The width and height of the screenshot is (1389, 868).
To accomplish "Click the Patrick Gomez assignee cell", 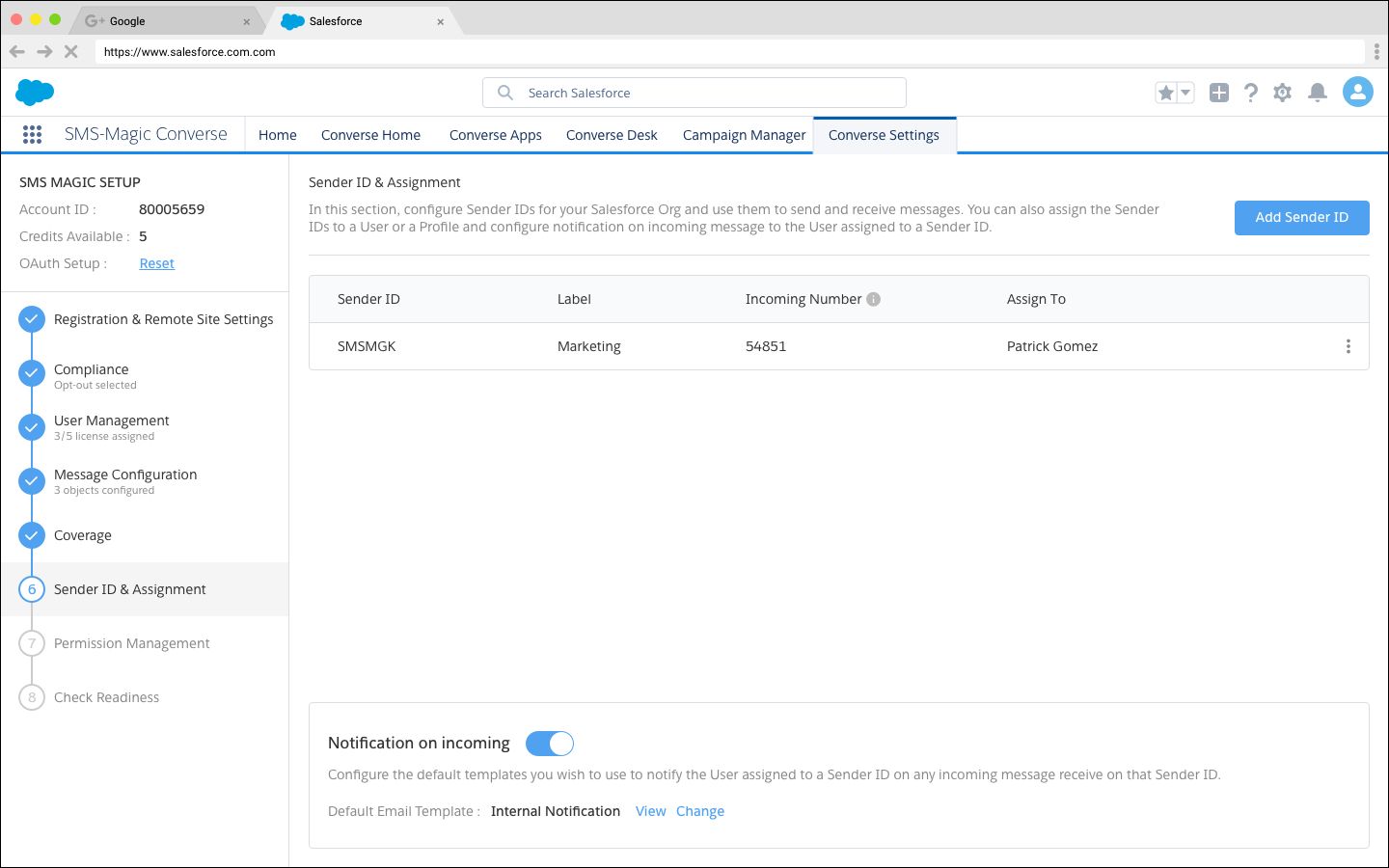I will point(1052,346).
